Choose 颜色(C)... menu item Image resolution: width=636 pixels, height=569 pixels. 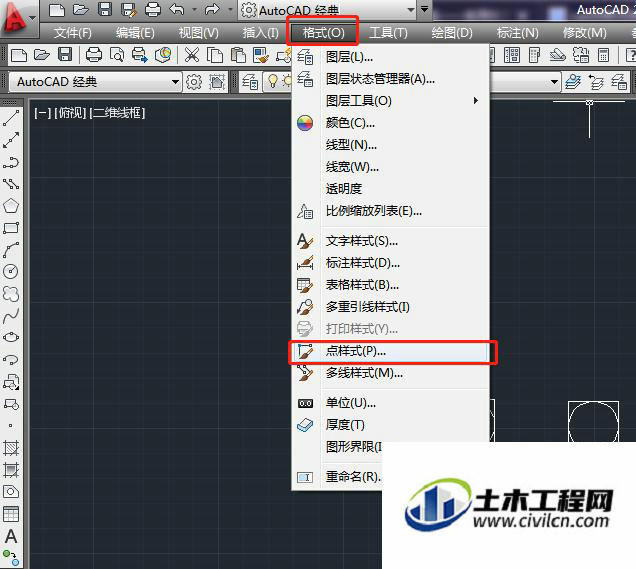click(x=390, y=122)
